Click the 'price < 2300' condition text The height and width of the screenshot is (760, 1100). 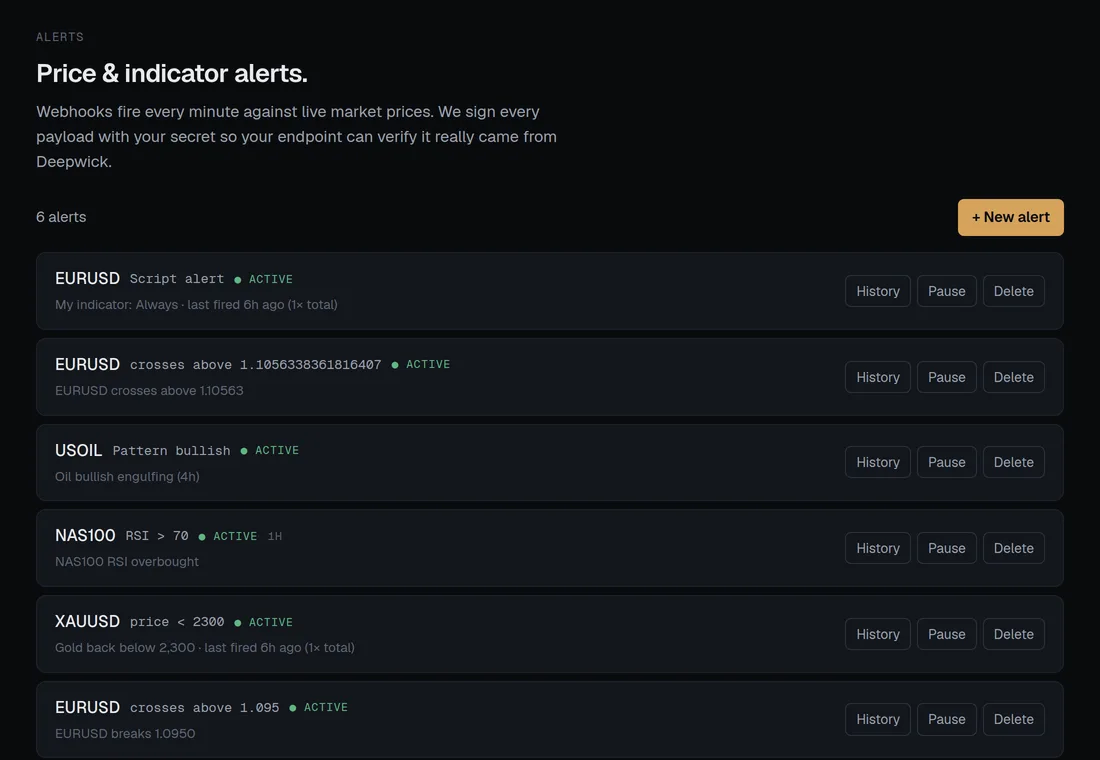click(177, 622)
